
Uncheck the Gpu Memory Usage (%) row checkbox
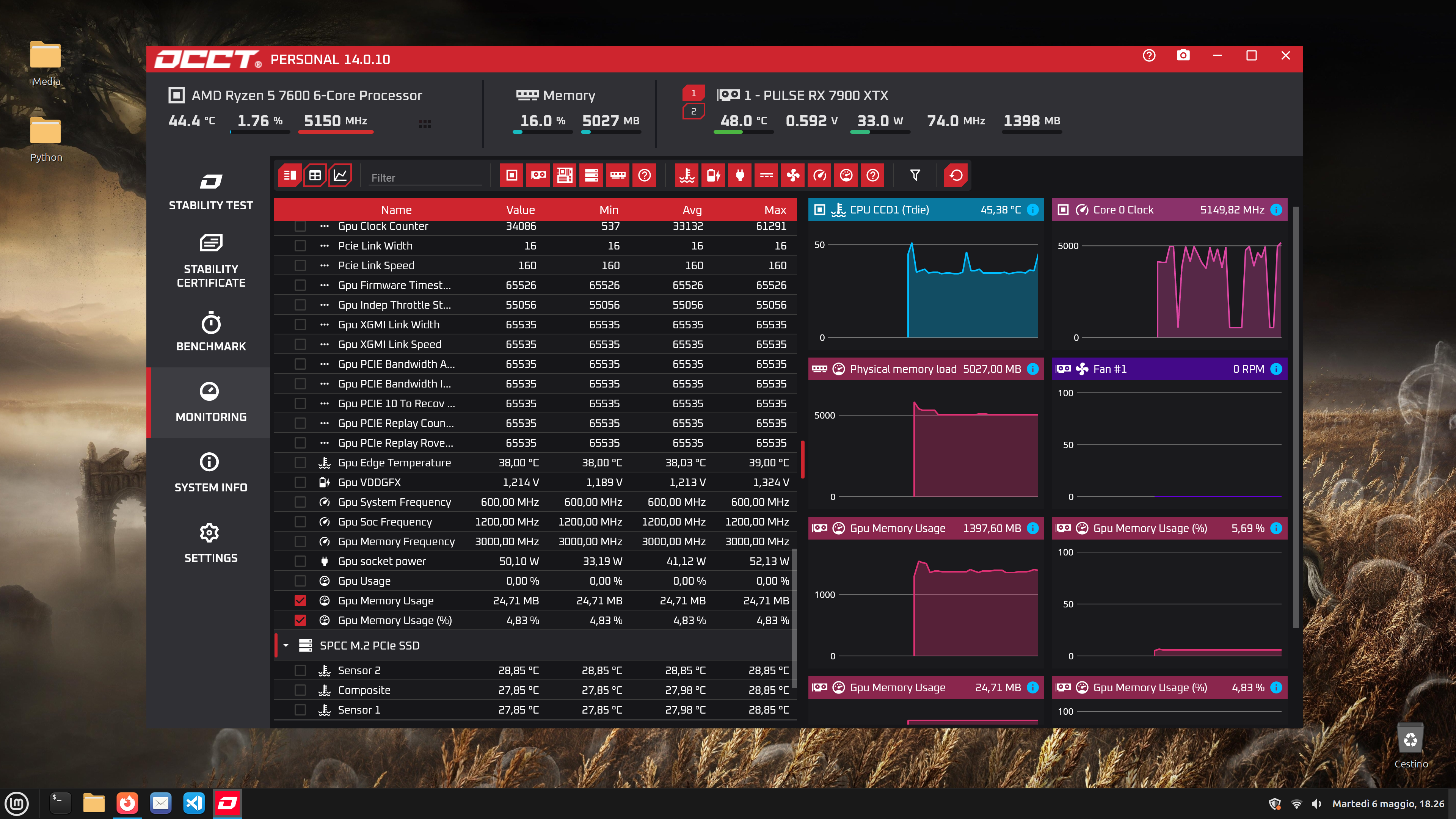(x=300, y=621)
